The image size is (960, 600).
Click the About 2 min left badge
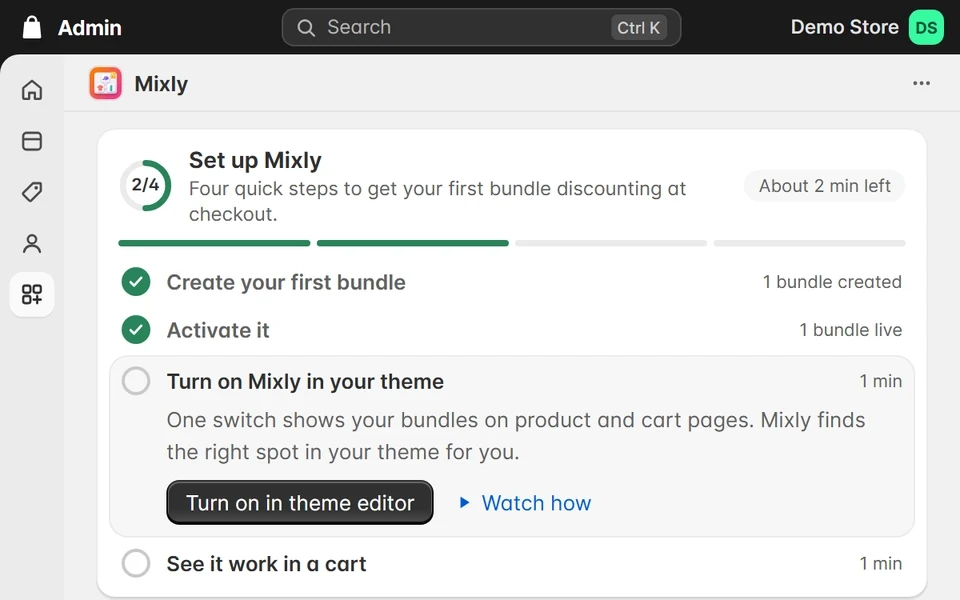(825, 186)
